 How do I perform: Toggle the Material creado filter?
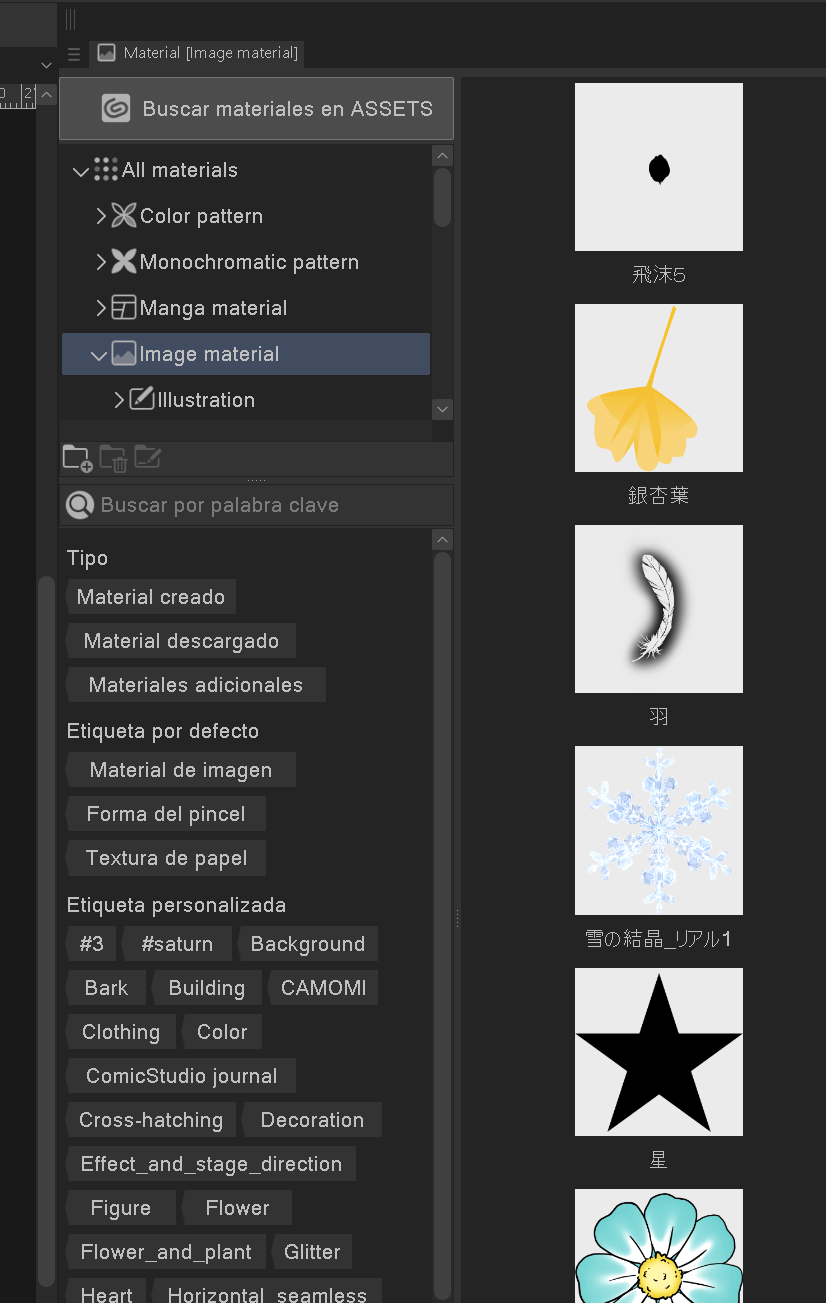coord(150,596)
